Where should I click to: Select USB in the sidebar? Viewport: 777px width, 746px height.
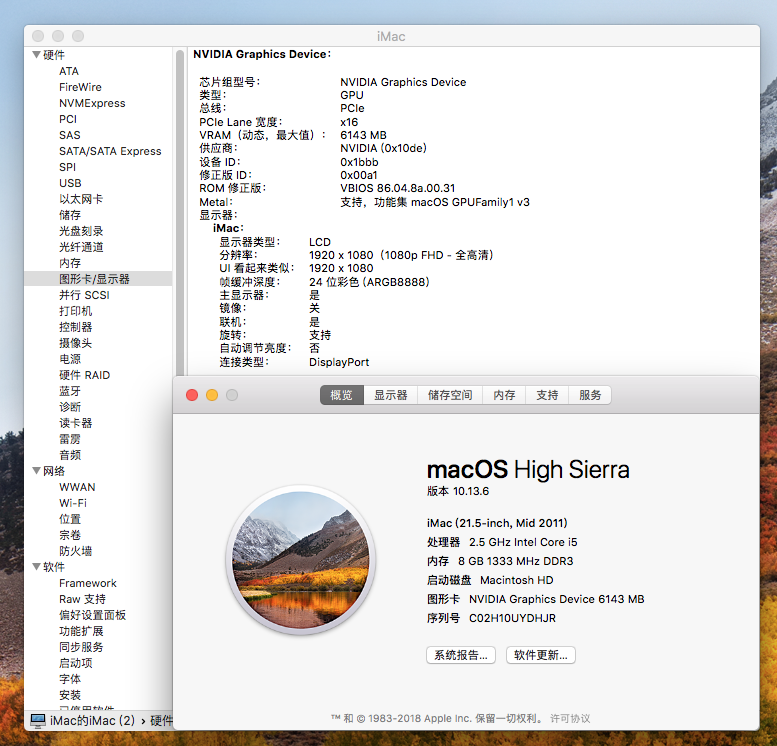click(x=70, y=183)
